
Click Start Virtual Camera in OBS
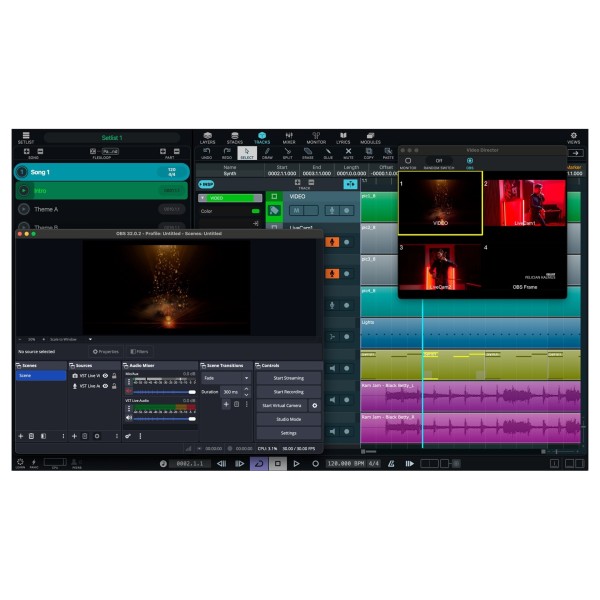coord(282,406)
